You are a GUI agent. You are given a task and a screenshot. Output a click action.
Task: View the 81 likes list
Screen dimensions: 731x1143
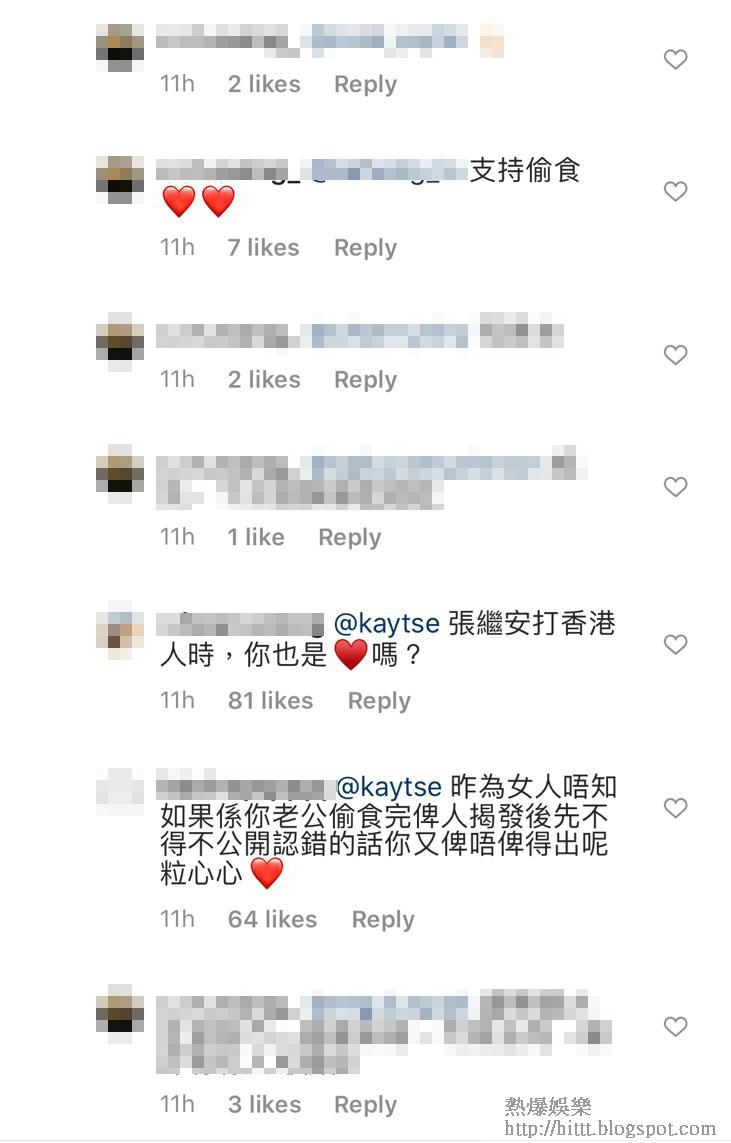point(270,701)
